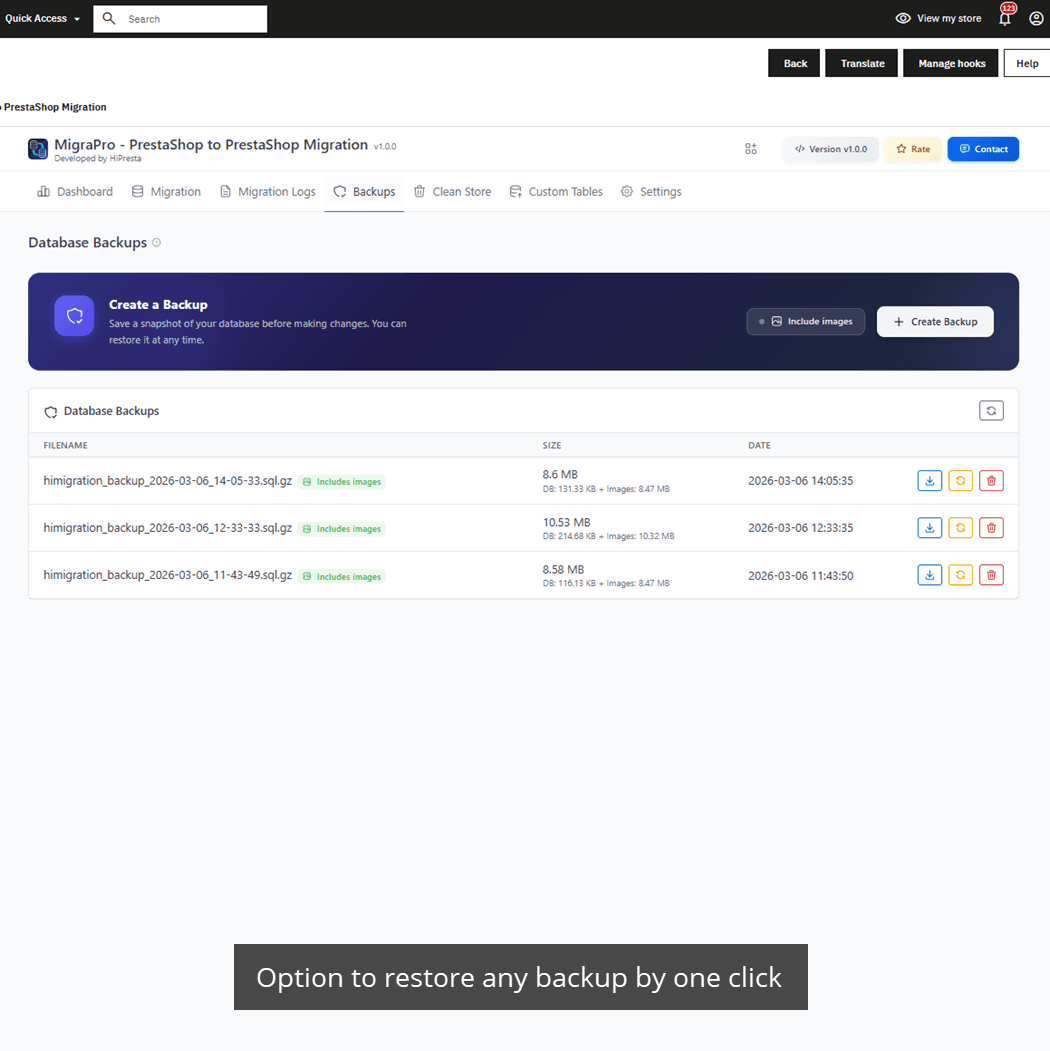The width and height of the screenshot is (1050, 1051).
Task: Click the Version v1.0.0 button
Action: click(830, 149)
